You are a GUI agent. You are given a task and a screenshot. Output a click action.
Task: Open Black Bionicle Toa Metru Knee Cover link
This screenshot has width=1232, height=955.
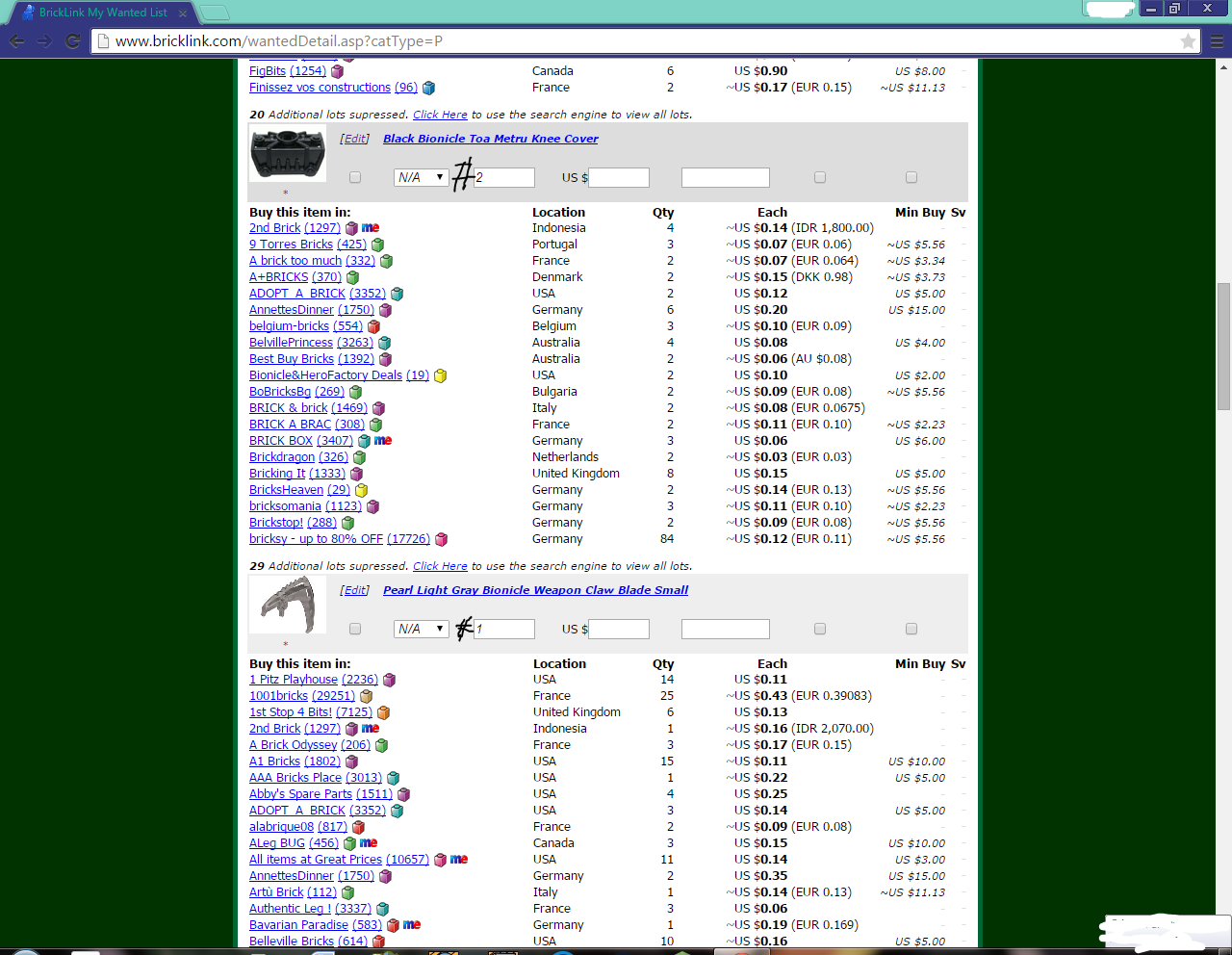(491, 139)
